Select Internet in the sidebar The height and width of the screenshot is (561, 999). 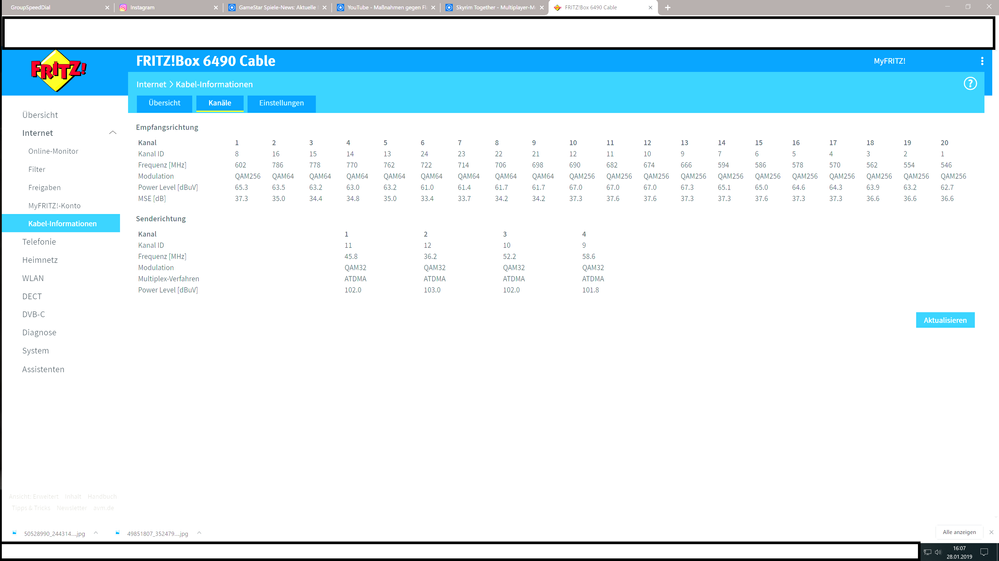tap(38, 133)
